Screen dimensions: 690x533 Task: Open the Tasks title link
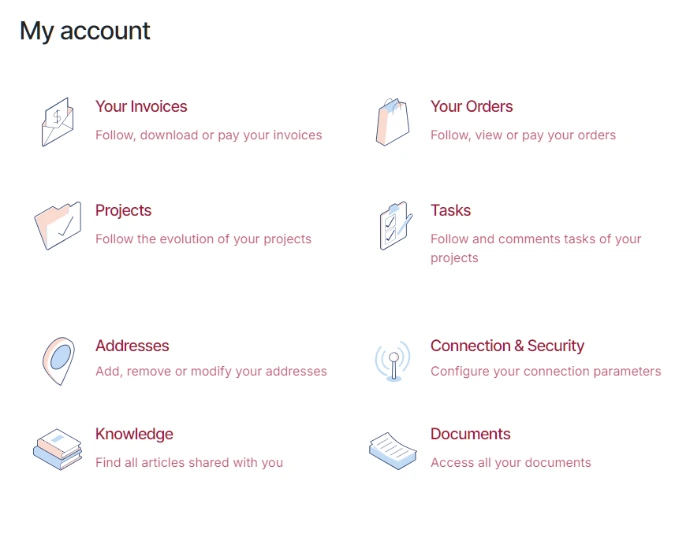coord(450,211)
